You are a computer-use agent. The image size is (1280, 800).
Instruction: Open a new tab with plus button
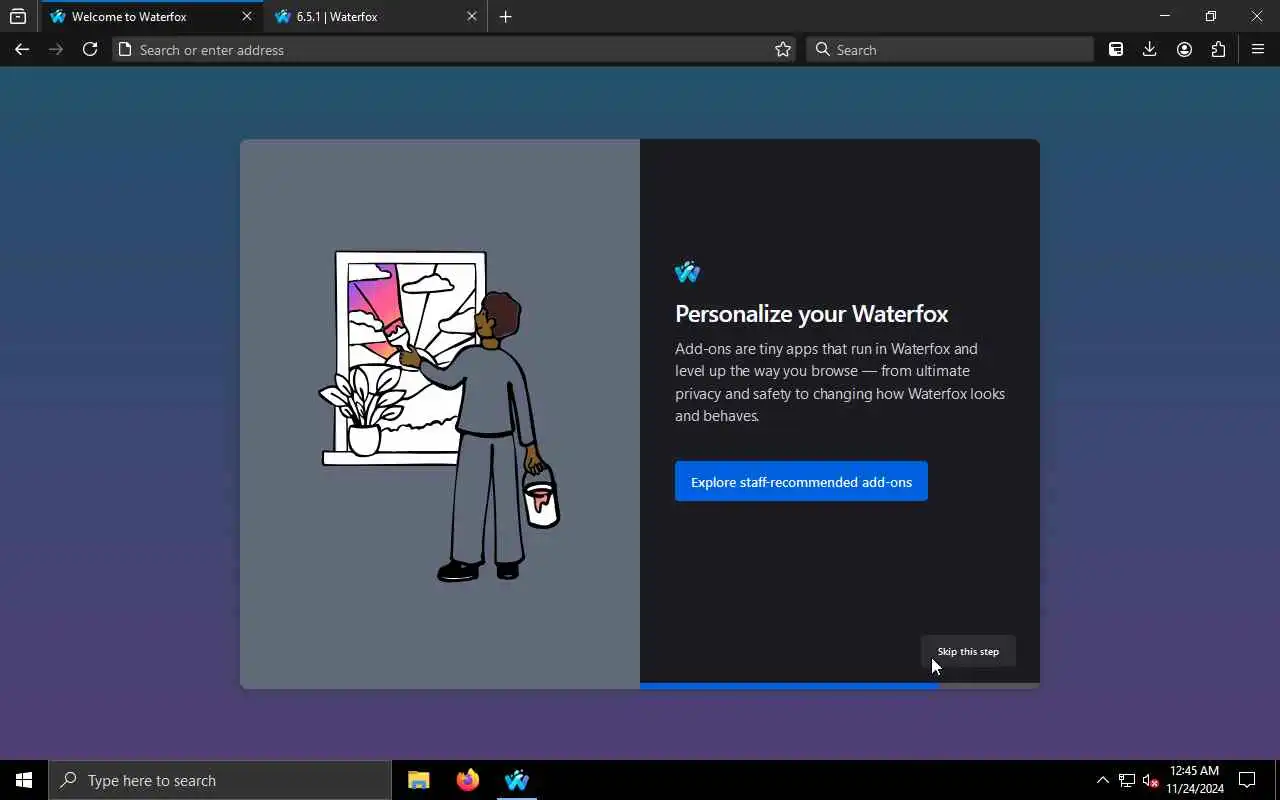(505, 16)
